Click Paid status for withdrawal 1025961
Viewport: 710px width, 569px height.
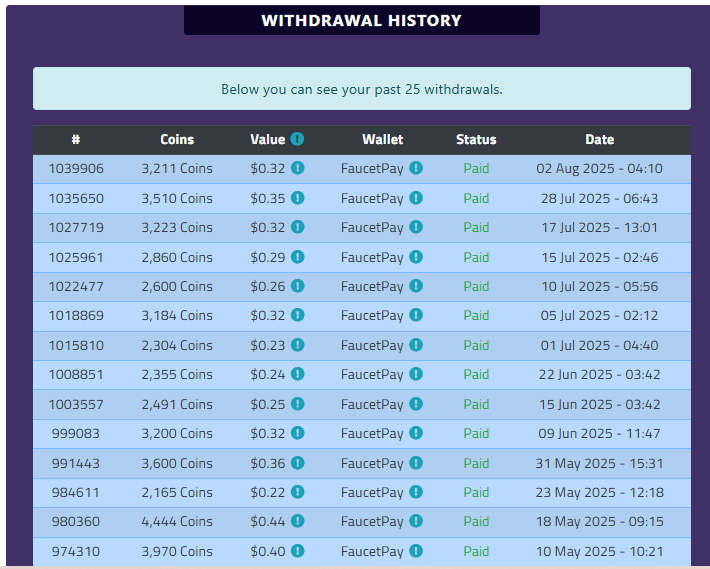click(476, 258)
